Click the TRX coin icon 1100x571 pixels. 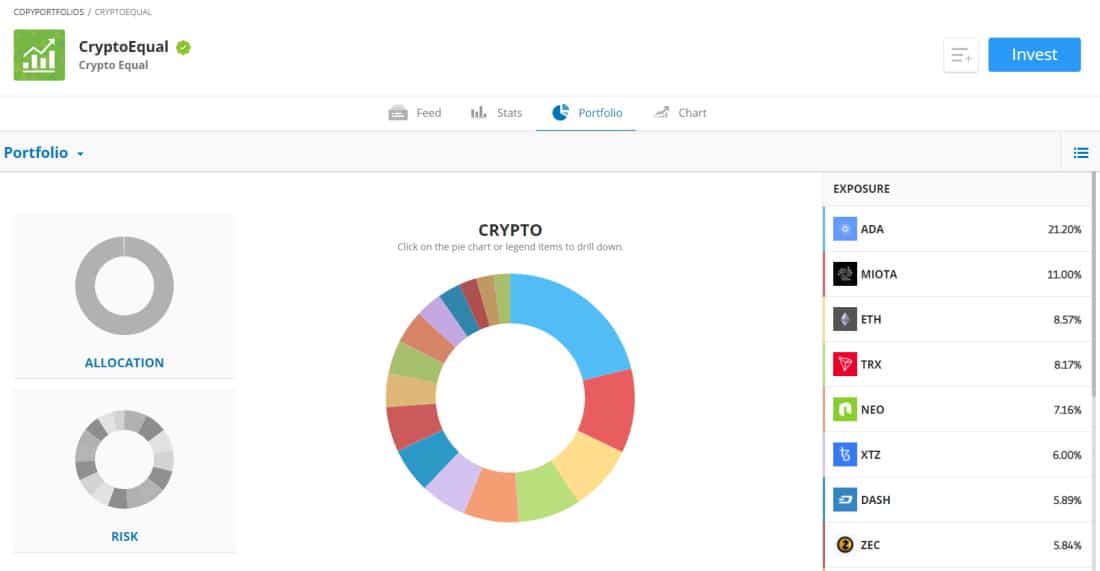pyautogui.click(x=845, y=364)
